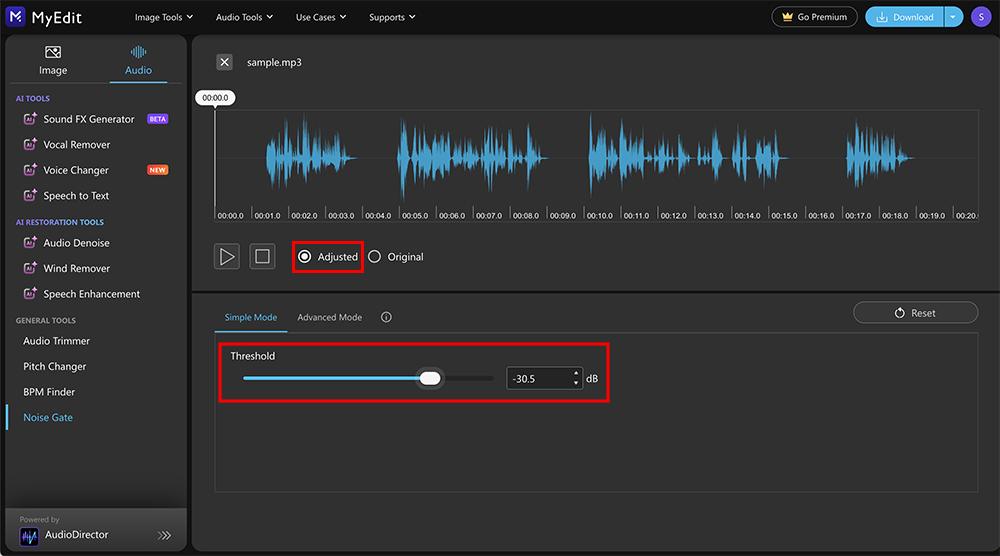Open the Speech to Text tool
This screenshot has height=556, width=1000.
tap(76, 196)
